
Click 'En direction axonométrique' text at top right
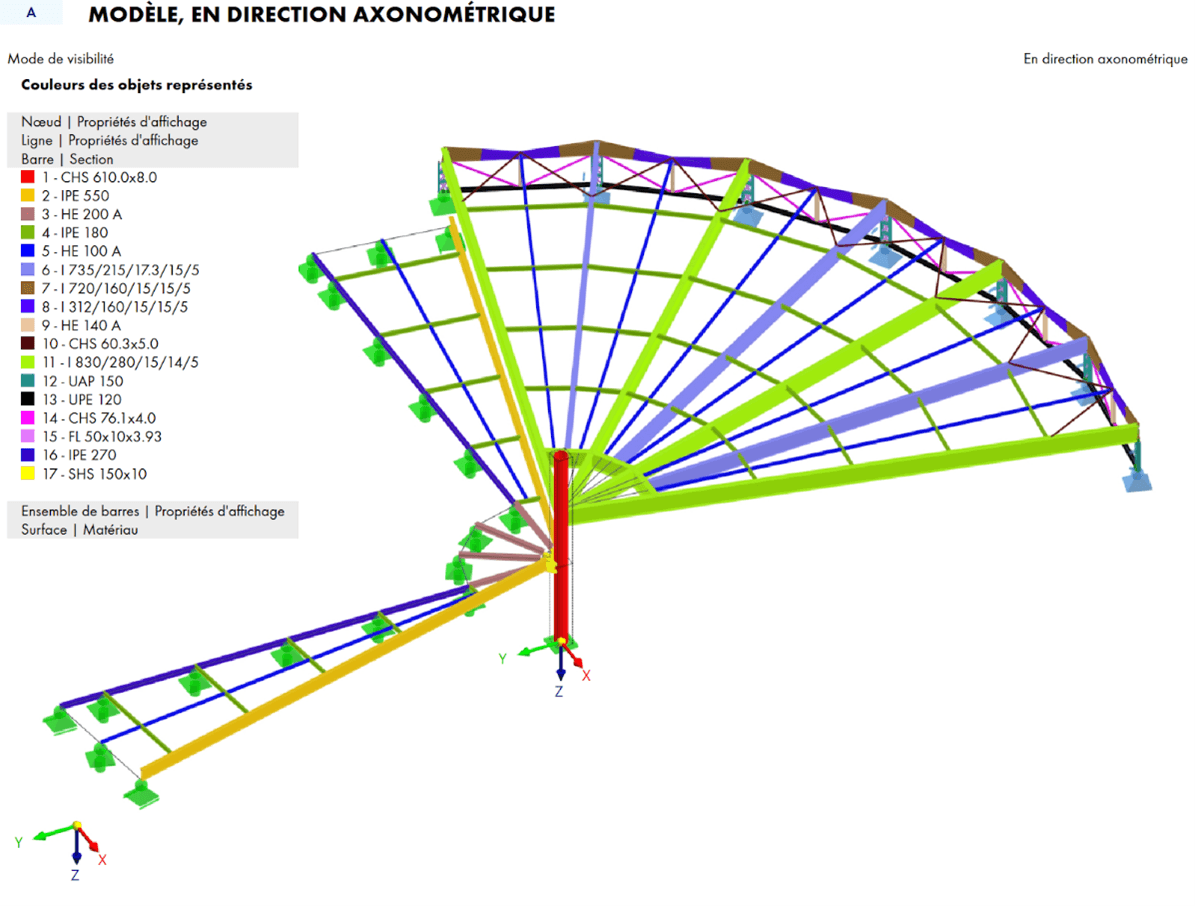1105,59
